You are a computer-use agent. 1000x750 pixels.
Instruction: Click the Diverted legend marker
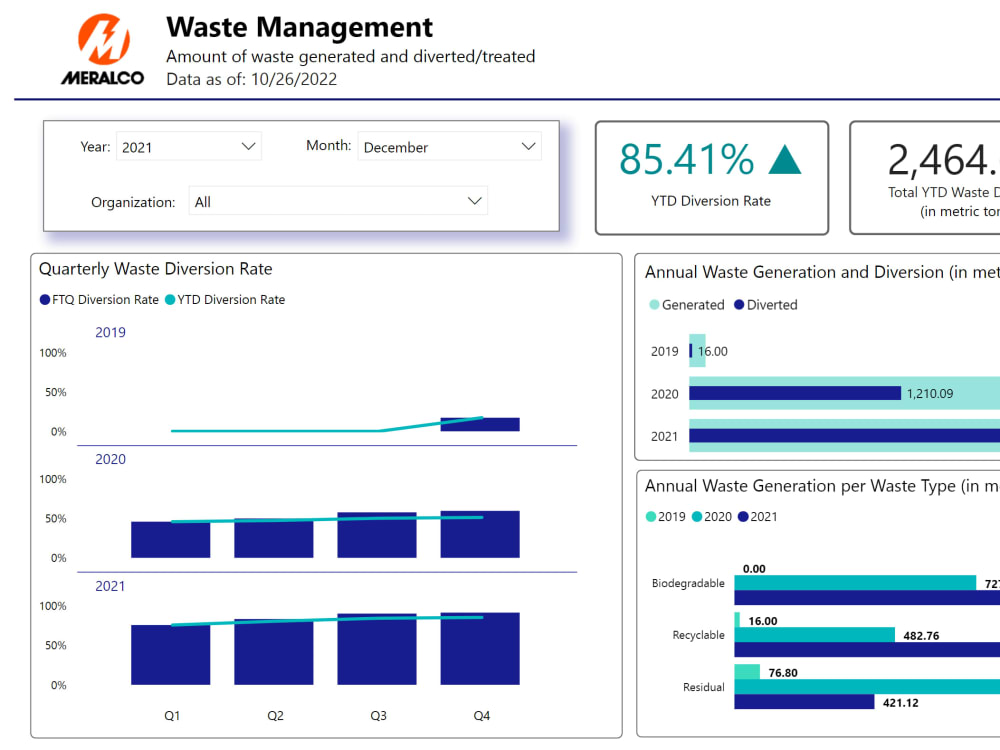coord(738,304)
